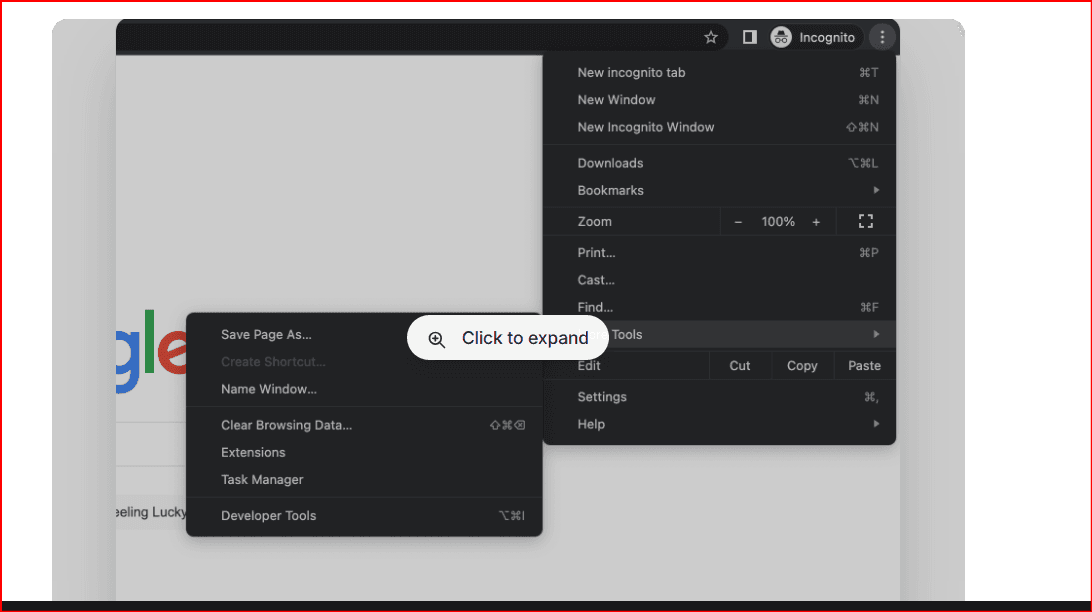Click the zoom out minus button
This screenshot has height=612, width=1092.
tap(738, 222)
